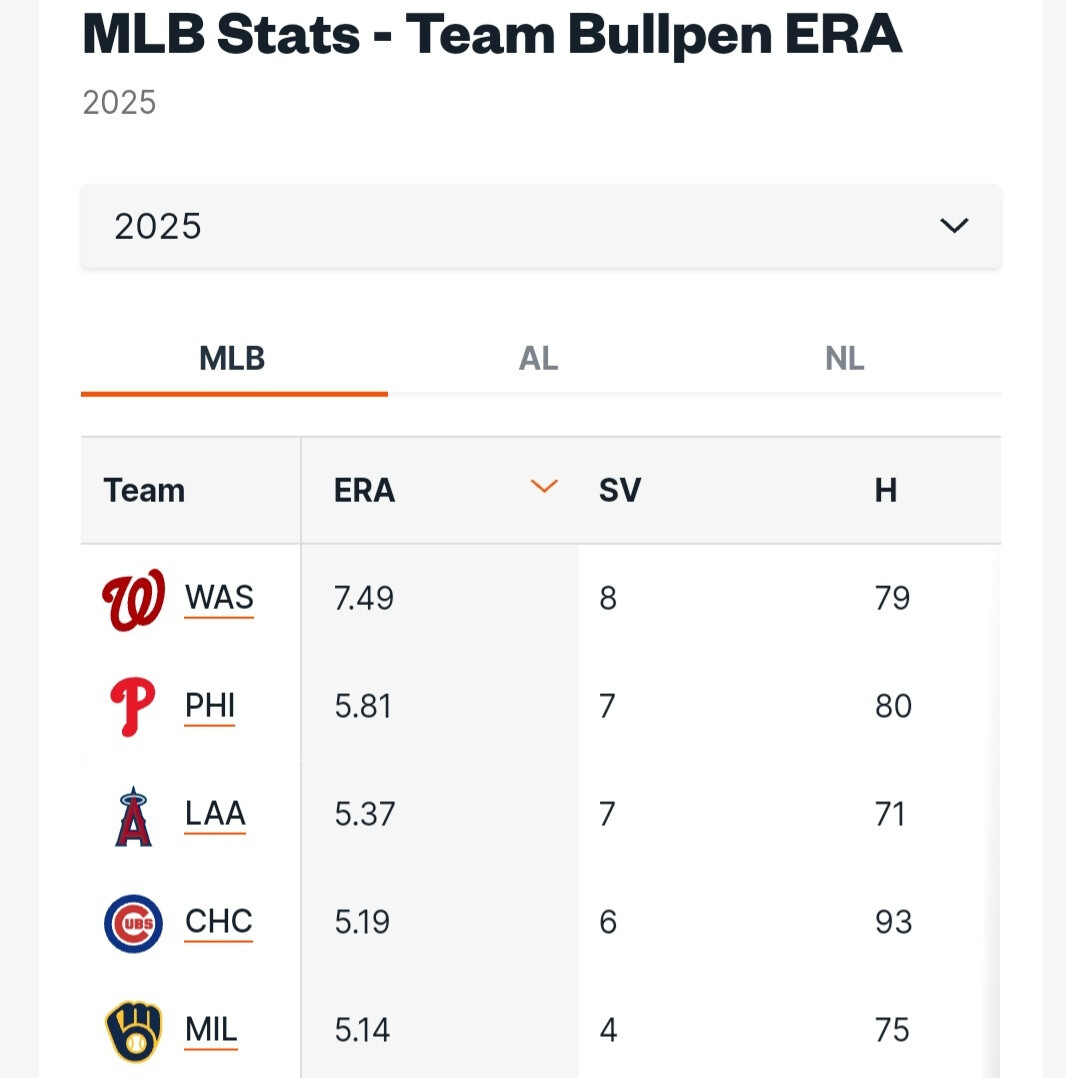Open the PHI team link

[210, 706]
